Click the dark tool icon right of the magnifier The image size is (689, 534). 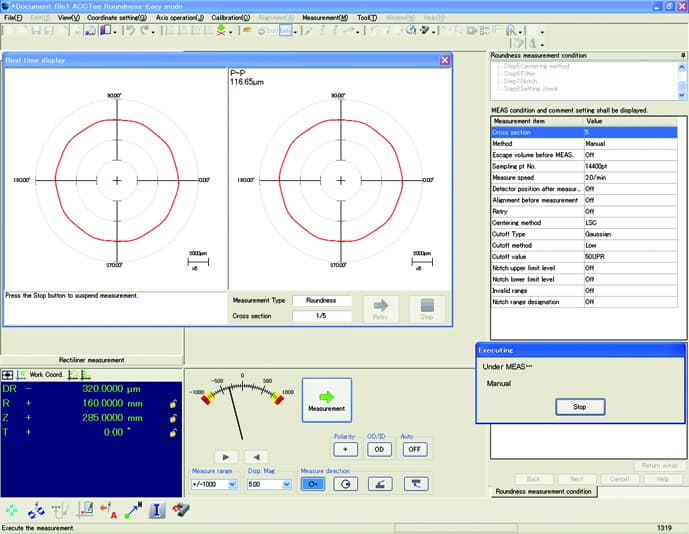(x=425, y=30)
